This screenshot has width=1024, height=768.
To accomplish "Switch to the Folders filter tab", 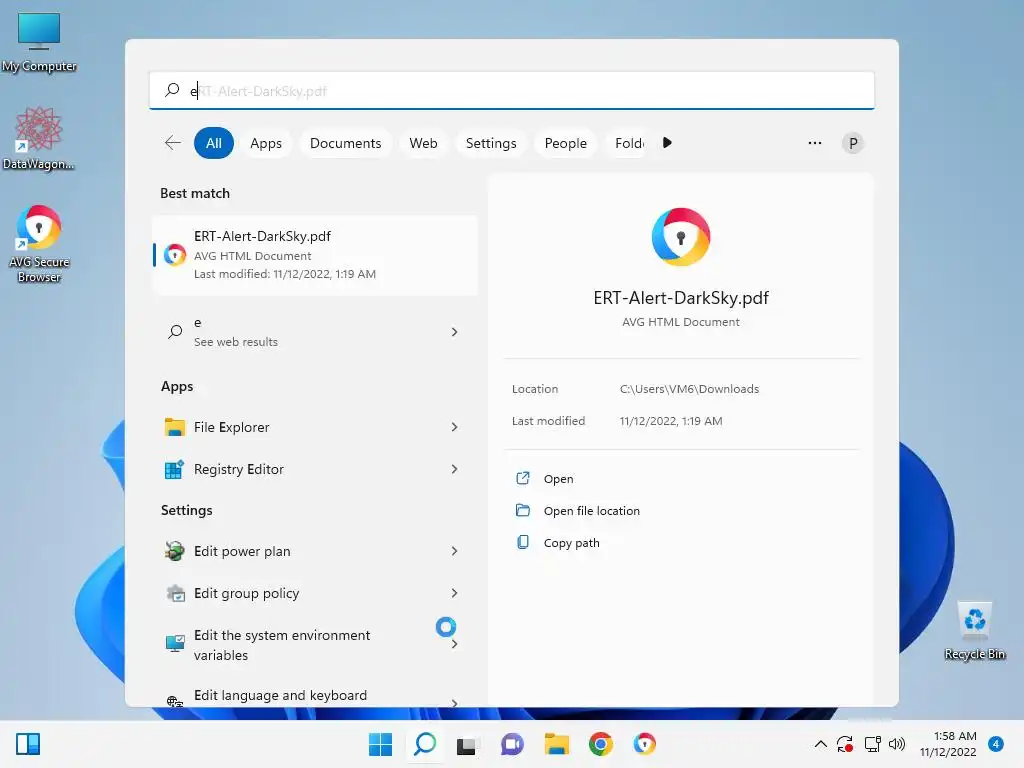I will click(x=629, y=143).
